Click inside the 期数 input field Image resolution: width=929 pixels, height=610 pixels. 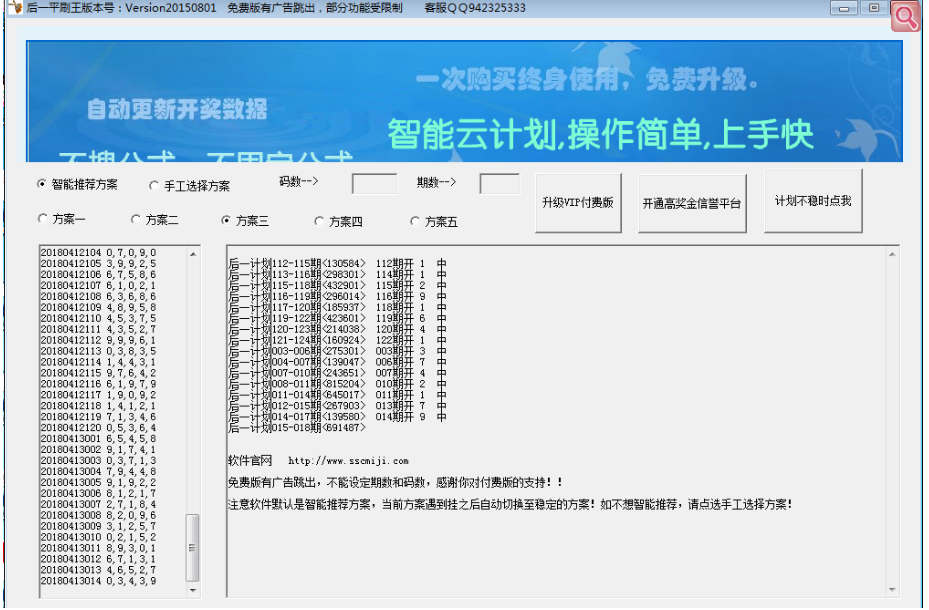(x=499, y=183)
